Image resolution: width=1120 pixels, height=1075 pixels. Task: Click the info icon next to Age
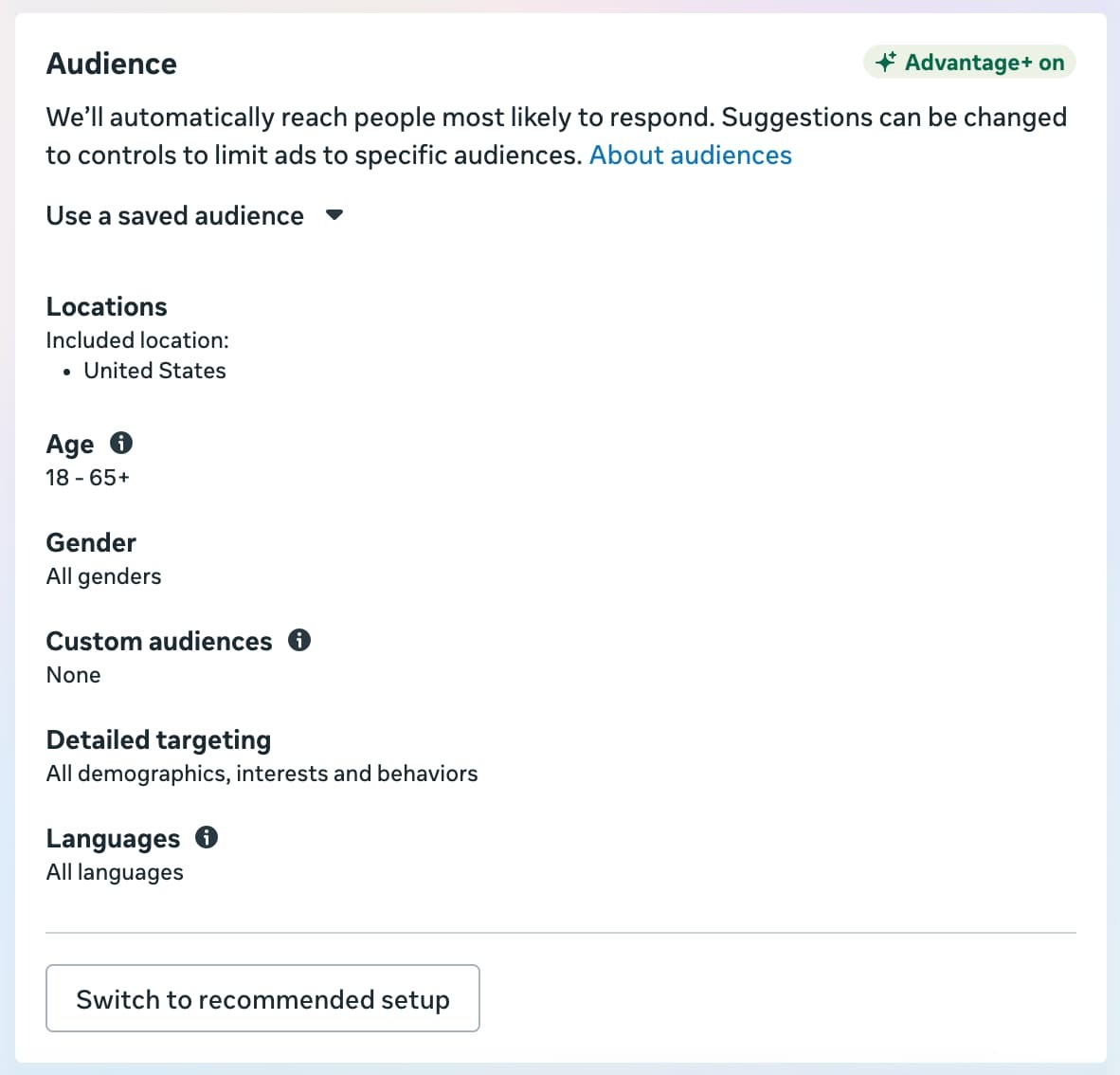(121, 443)
